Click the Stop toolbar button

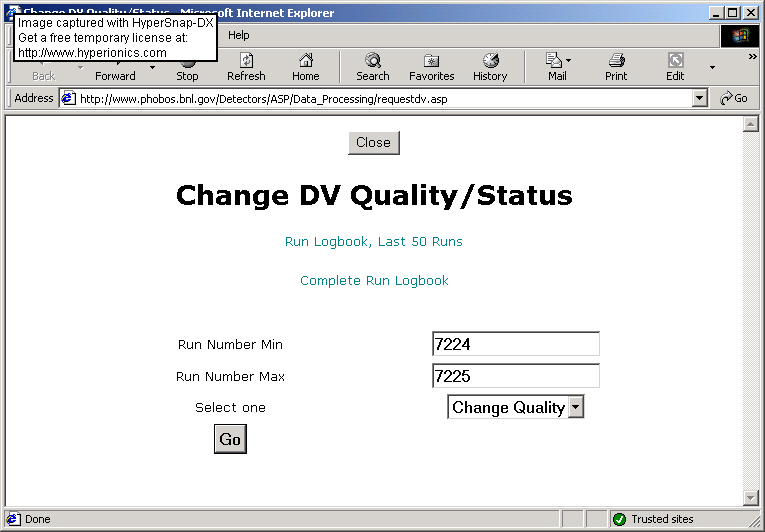pos(187,76)
